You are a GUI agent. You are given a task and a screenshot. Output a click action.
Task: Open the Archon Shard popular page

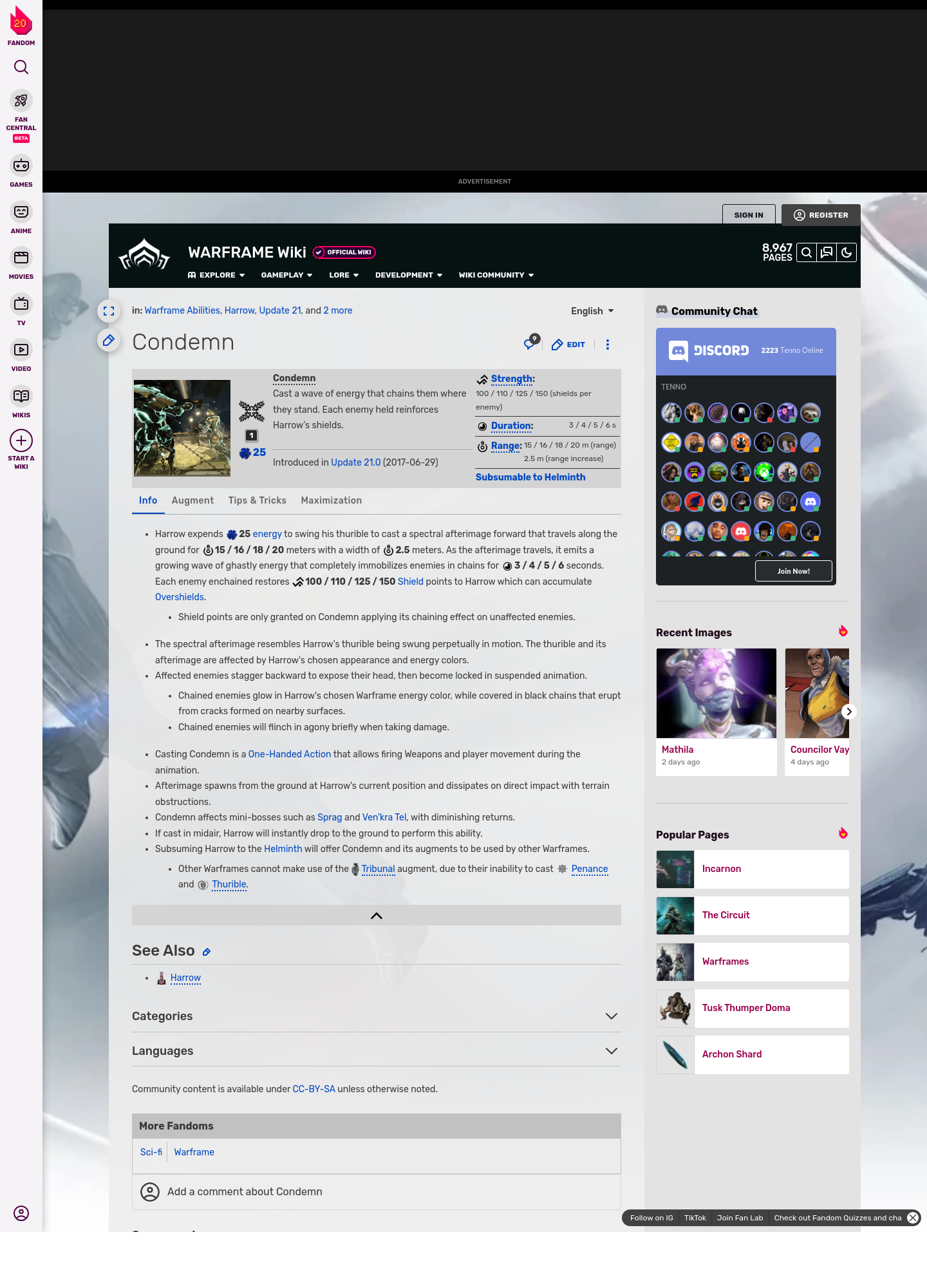[x=753, y=1055]
